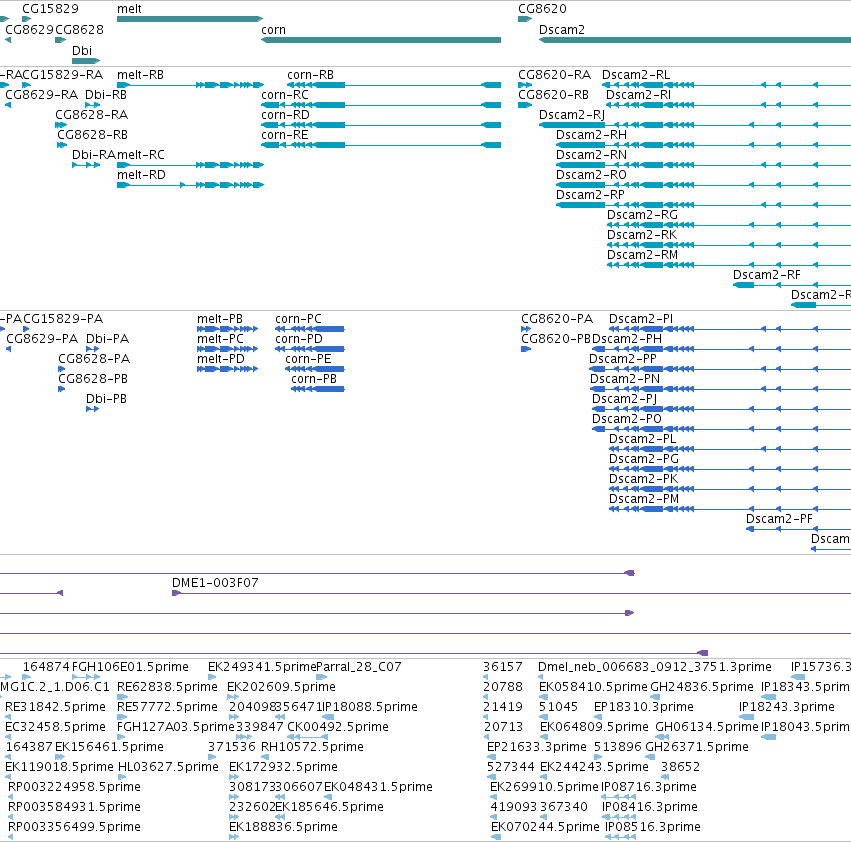Select transcript Dscam2-RP

click(x=590, y=195)
